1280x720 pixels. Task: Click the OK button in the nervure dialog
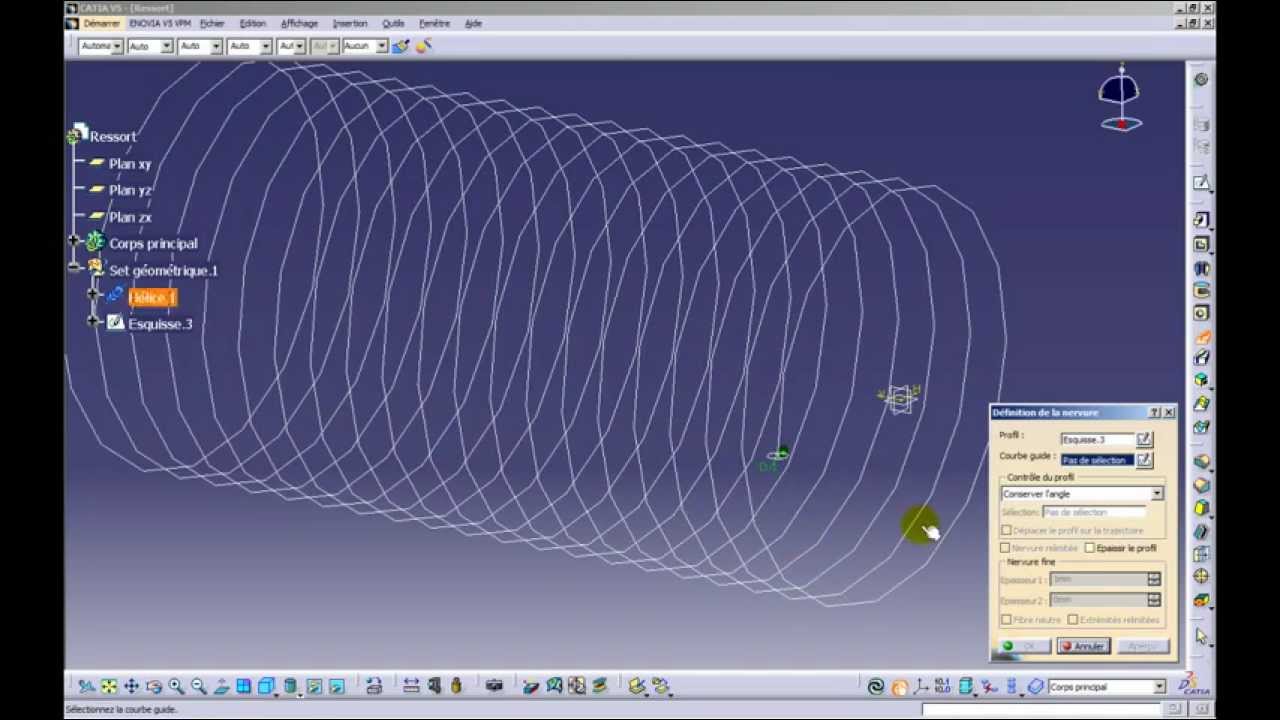pos(1024,646)
